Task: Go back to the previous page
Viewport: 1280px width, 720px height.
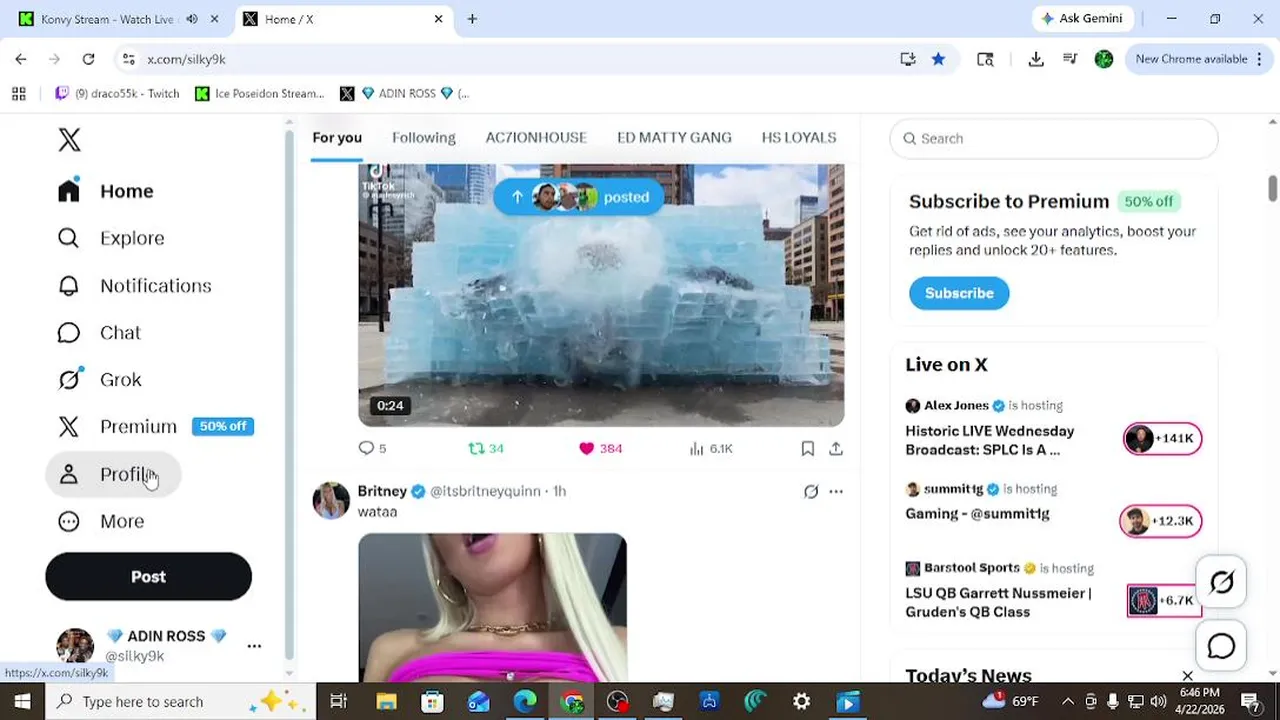Action: pyautogui.click(x=21, y=59)
